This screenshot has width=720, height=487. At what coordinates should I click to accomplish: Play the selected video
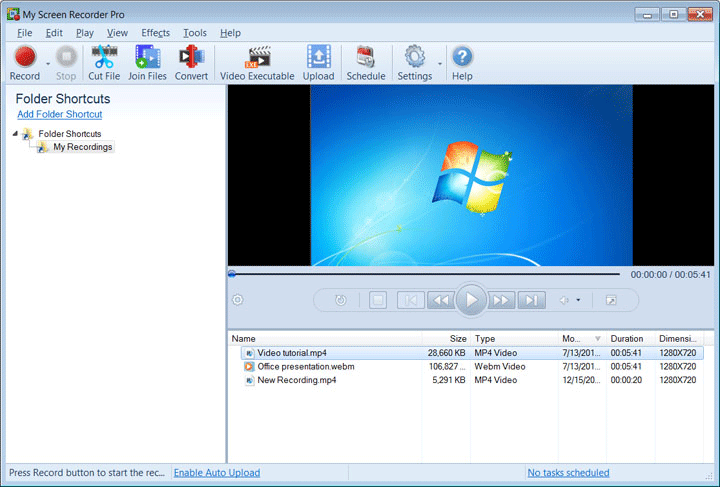pyautogui.click(x=471, y=300)
